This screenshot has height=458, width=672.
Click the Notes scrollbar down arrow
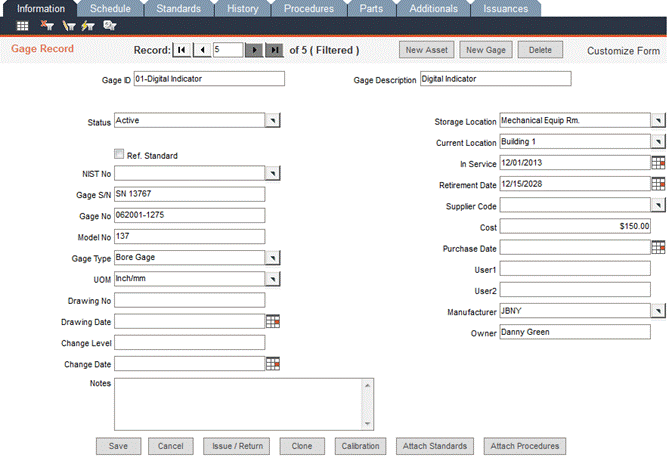(368, 424)
